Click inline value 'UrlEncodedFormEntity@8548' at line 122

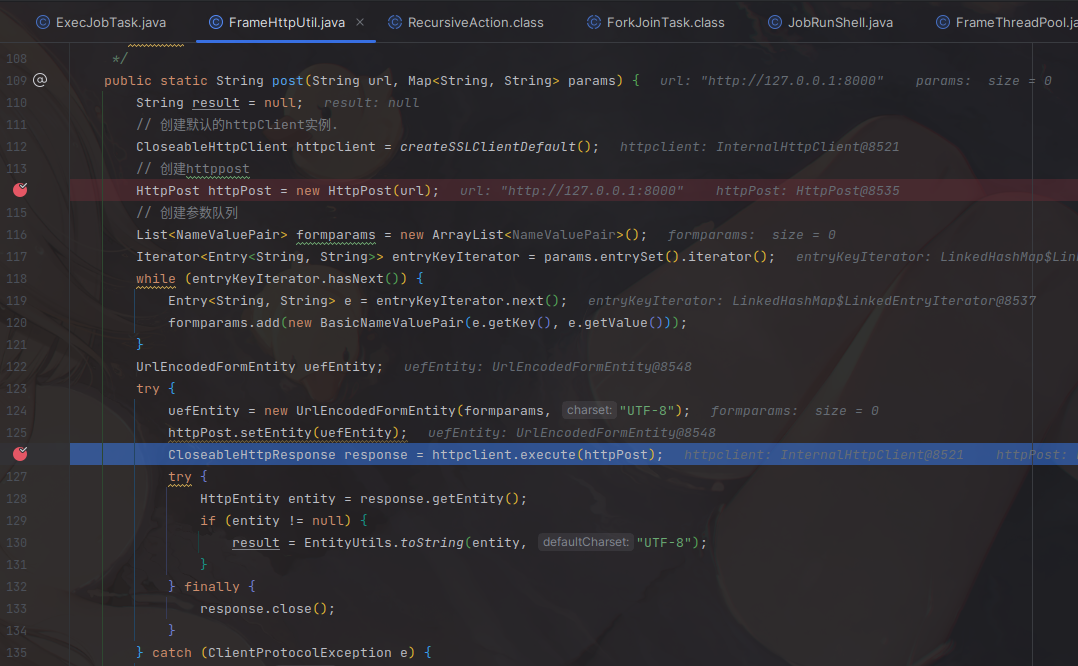591,366
